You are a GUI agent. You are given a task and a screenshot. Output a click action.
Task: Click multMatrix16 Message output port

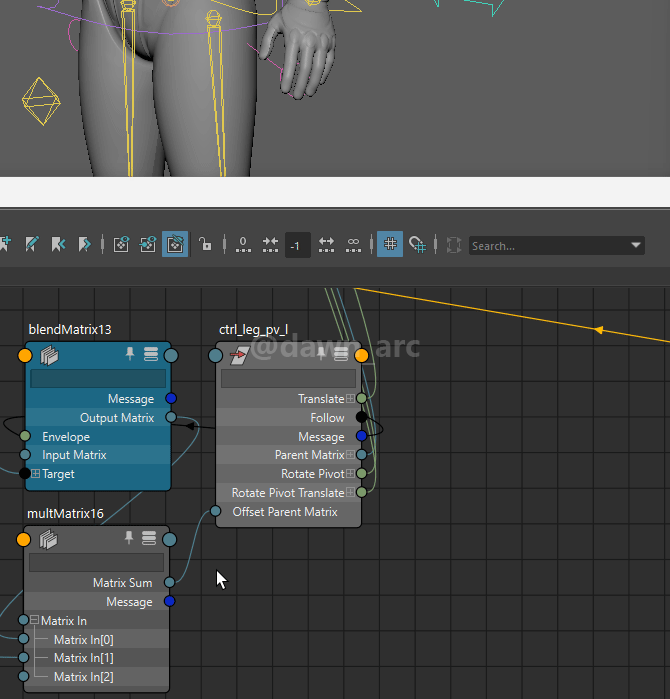click(169, 601)
